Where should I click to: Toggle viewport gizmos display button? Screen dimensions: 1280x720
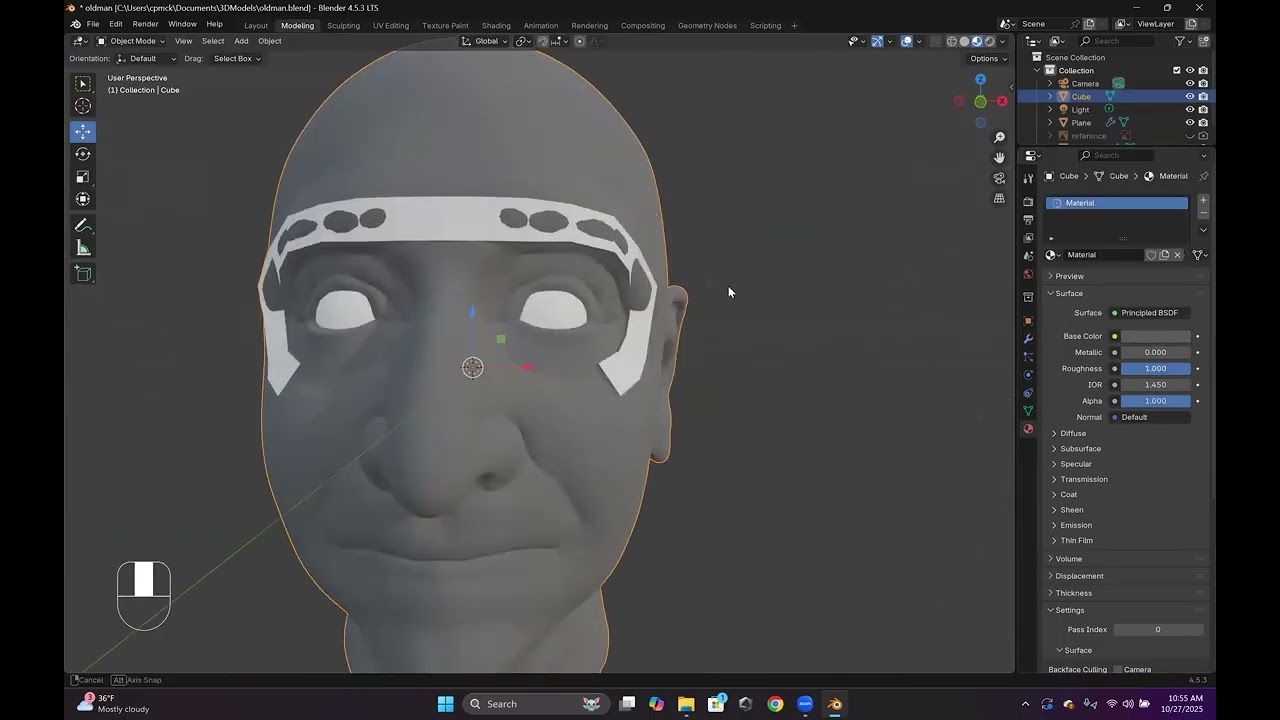(x=877, y=41)
